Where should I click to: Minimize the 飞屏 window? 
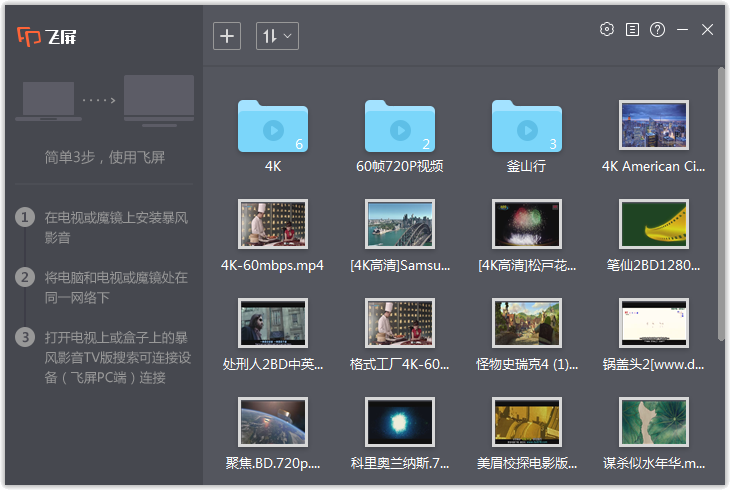pyautogui.click(x=683, y=30)
